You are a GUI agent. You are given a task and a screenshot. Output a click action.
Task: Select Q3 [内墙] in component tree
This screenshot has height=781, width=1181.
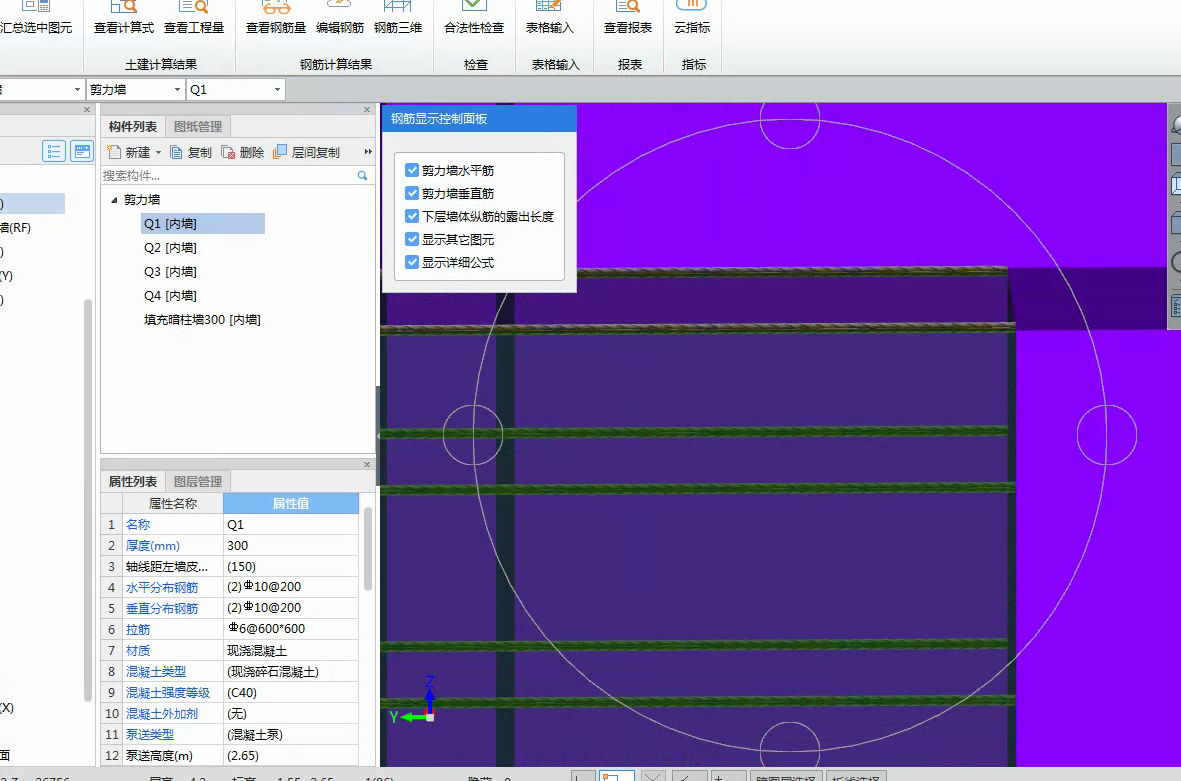point(170,272)
